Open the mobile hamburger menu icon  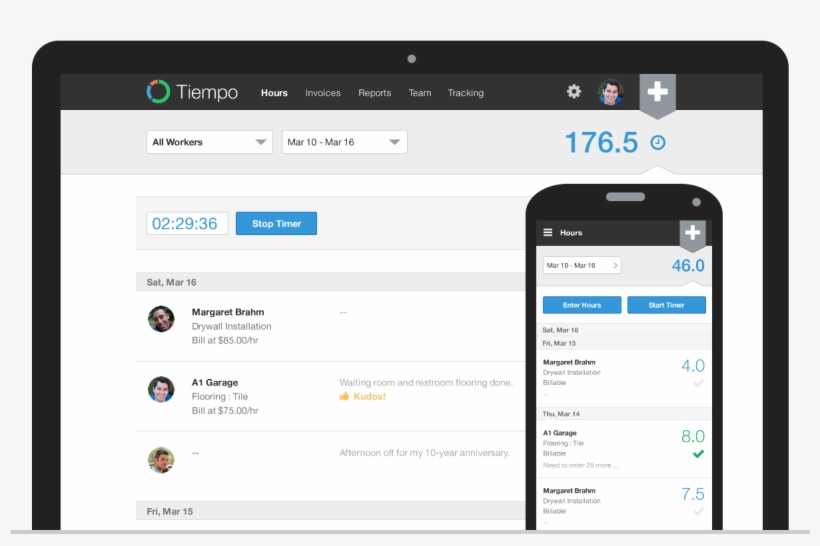click(547, 233)
